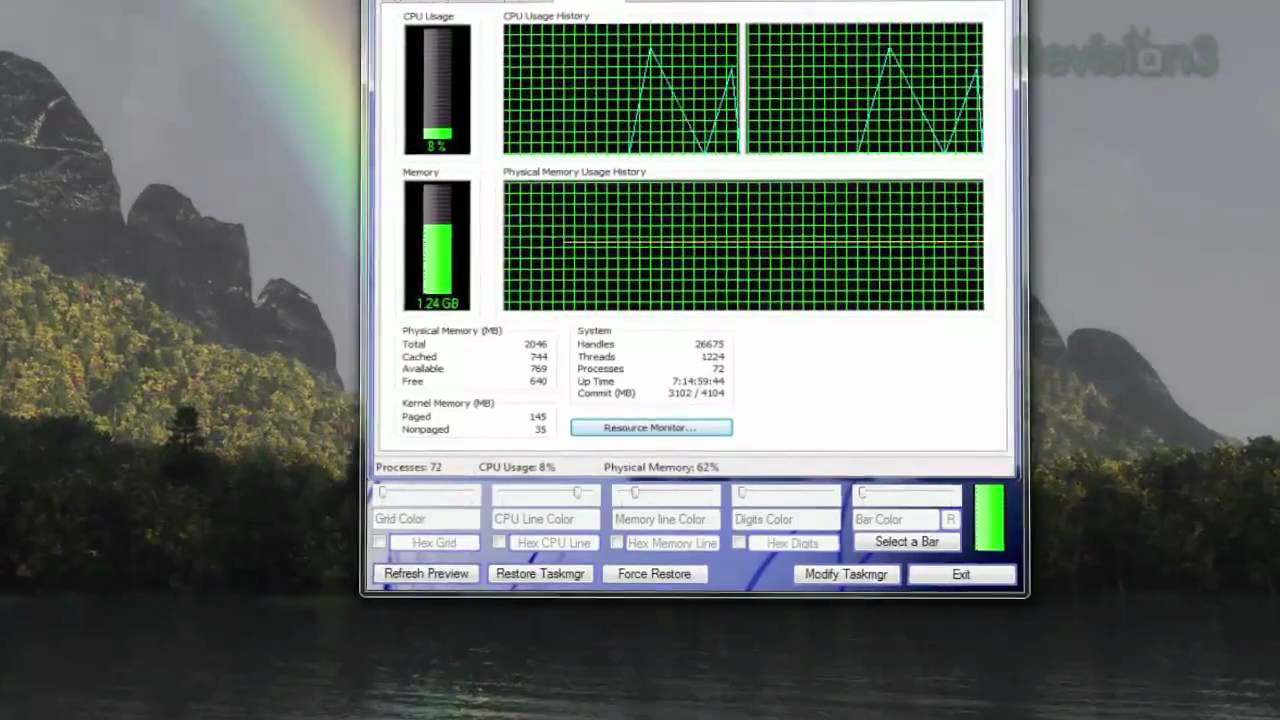Enable the Hex Digits checkbox
The image size is (1280, 720).
click(739, 542)
